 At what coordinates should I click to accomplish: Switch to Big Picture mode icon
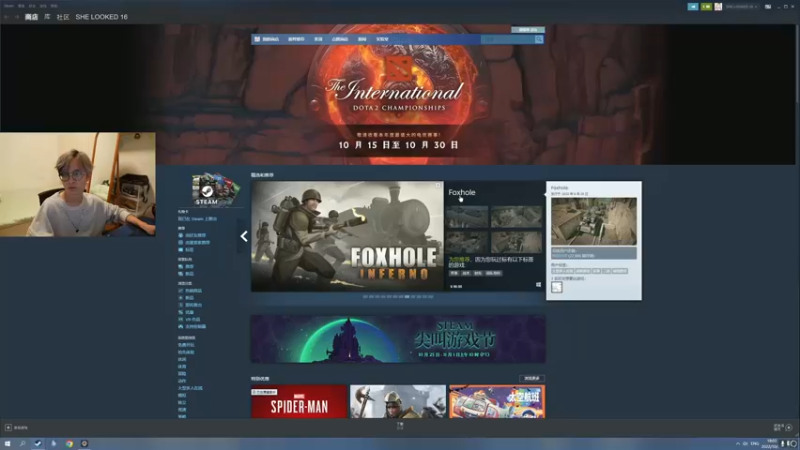(x=768, y=7)
